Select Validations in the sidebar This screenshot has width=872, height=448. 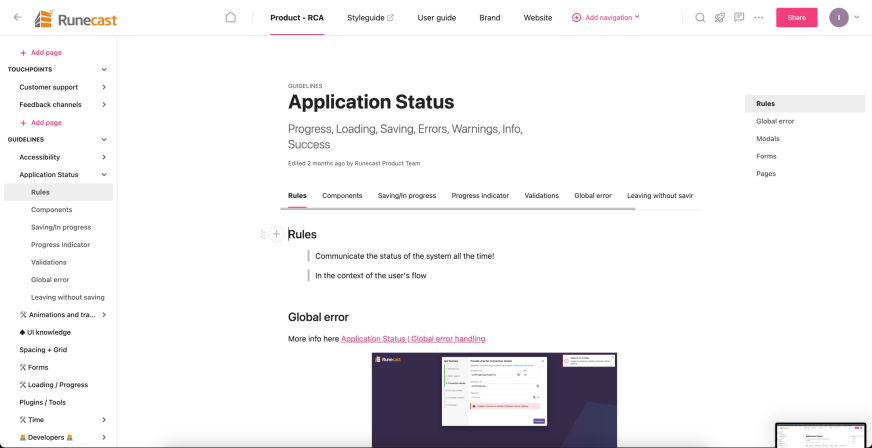coord(49,262)
